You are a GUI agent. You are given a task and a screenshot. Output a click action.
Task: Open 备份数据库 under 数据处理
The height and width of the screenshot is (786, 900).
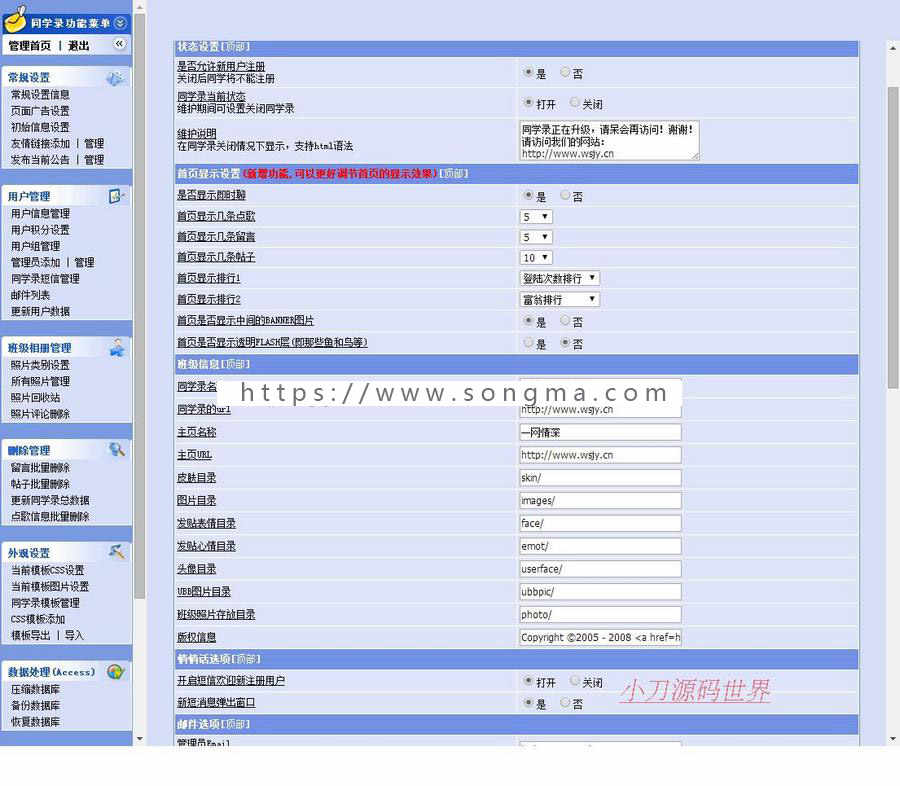(x=34, y=705)
